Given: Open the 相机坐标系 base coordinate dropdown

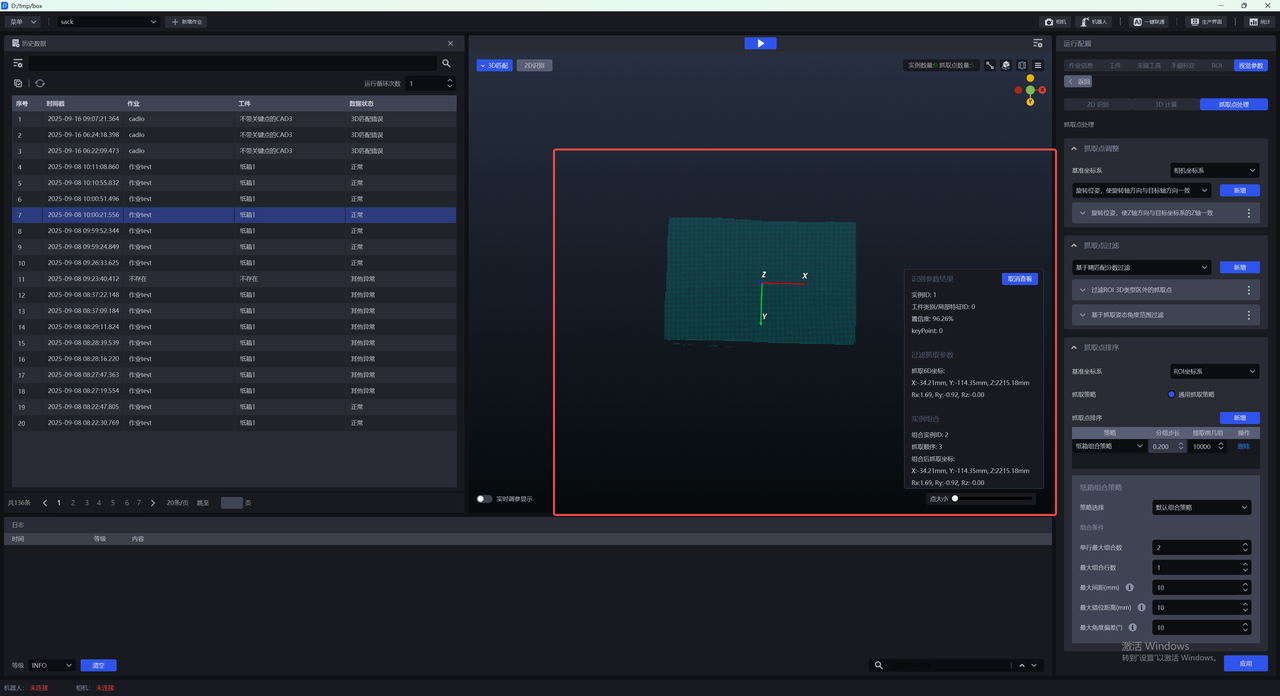Looking at the screenshot, I should [x=1214, y=171].
